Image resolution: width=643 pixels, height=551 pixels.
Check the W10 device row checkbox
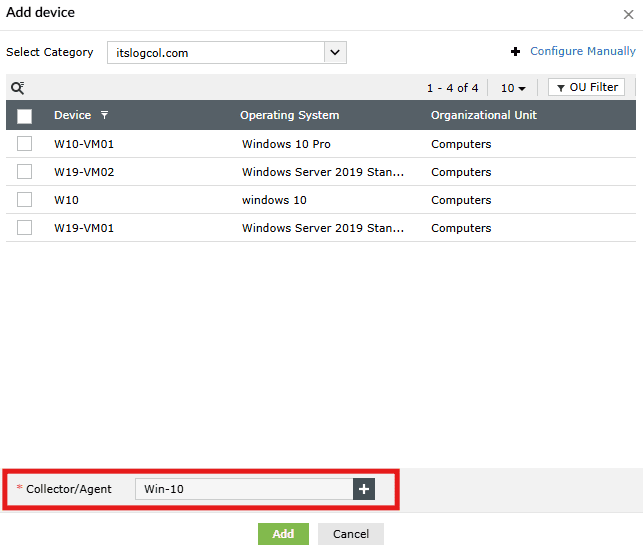[x=25, y=200]
